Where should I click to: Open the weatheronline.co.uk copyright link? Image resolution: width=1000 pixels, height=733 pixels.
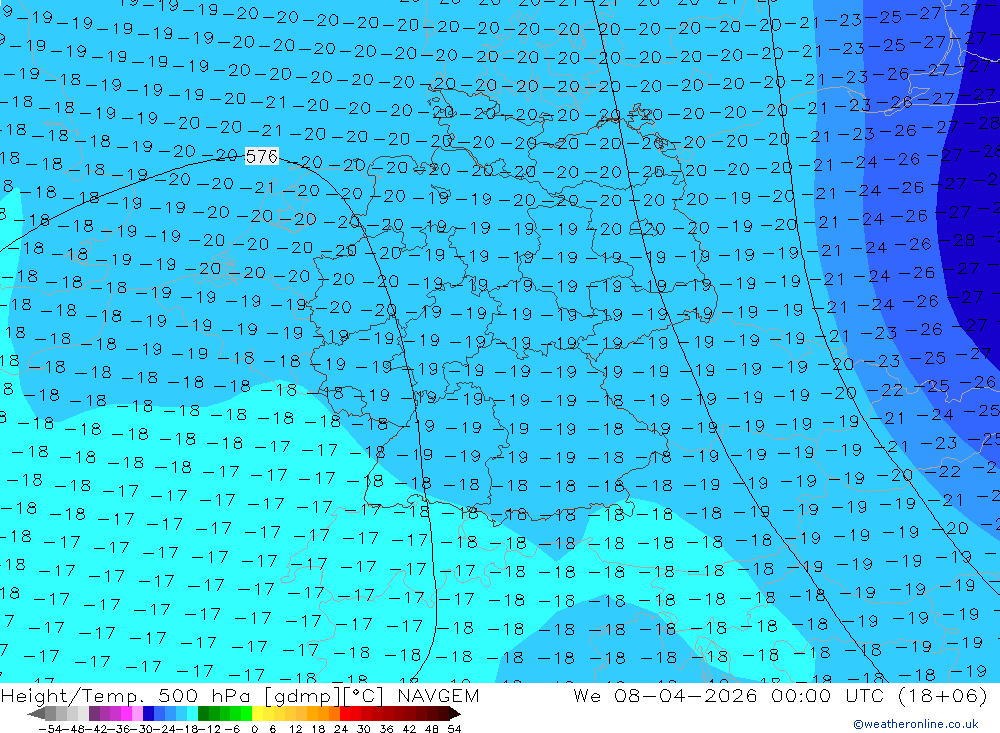[x=915, y=724]
